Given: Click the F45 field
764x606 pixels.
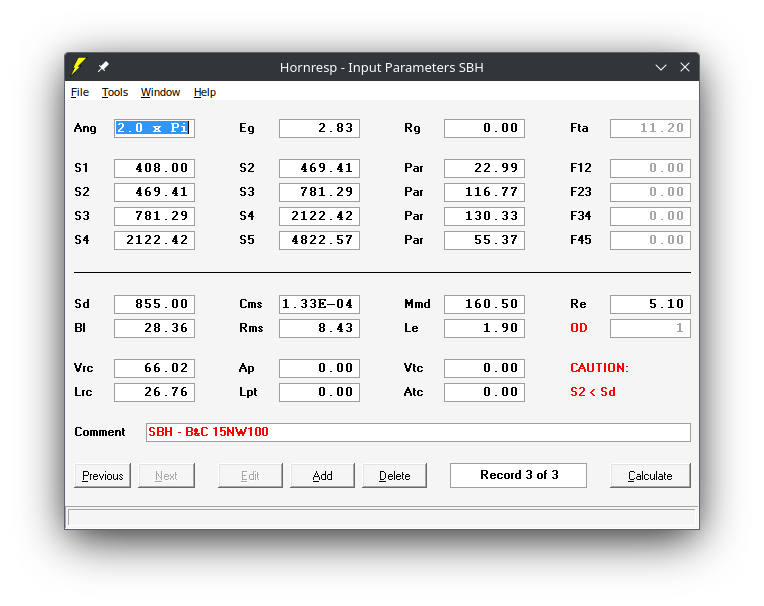Looking at the screenshot, I should click(650, 240).
